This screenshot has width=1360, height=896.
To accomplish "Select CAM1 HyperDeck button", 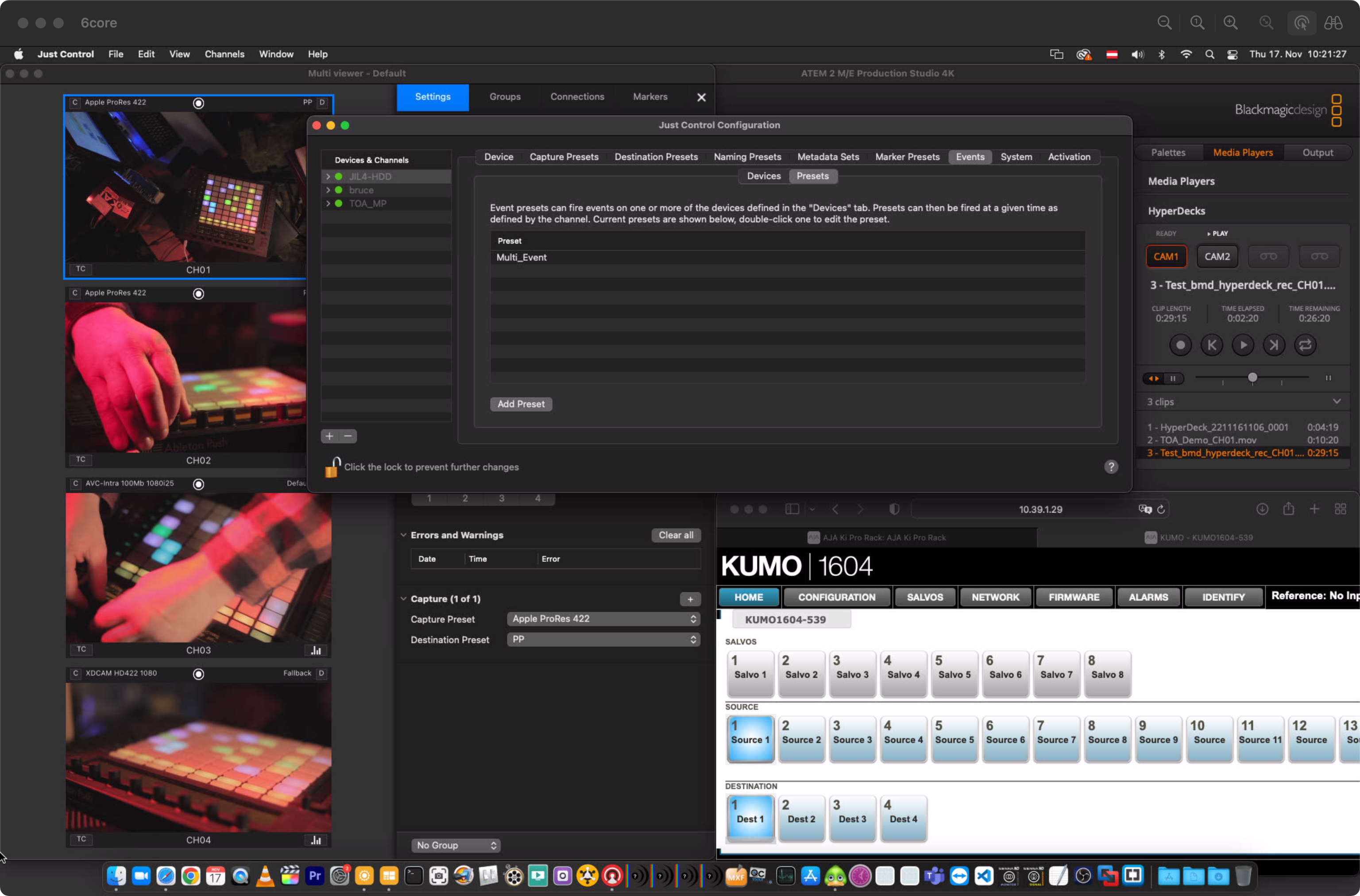I will click(1166, 257).
